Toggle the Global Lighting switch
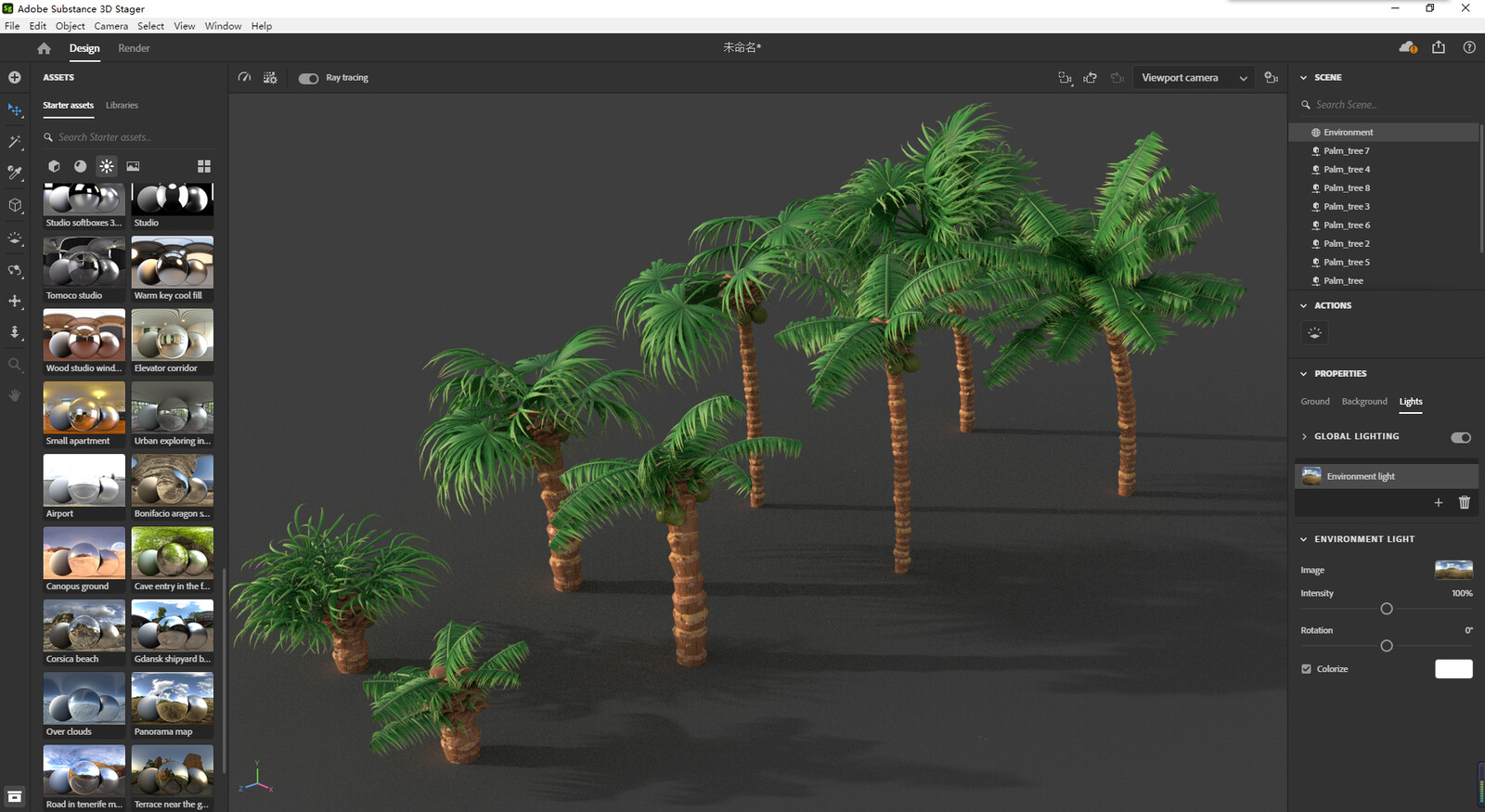The width and height of the screenshot is (1485, 812). coord(1461,437)
